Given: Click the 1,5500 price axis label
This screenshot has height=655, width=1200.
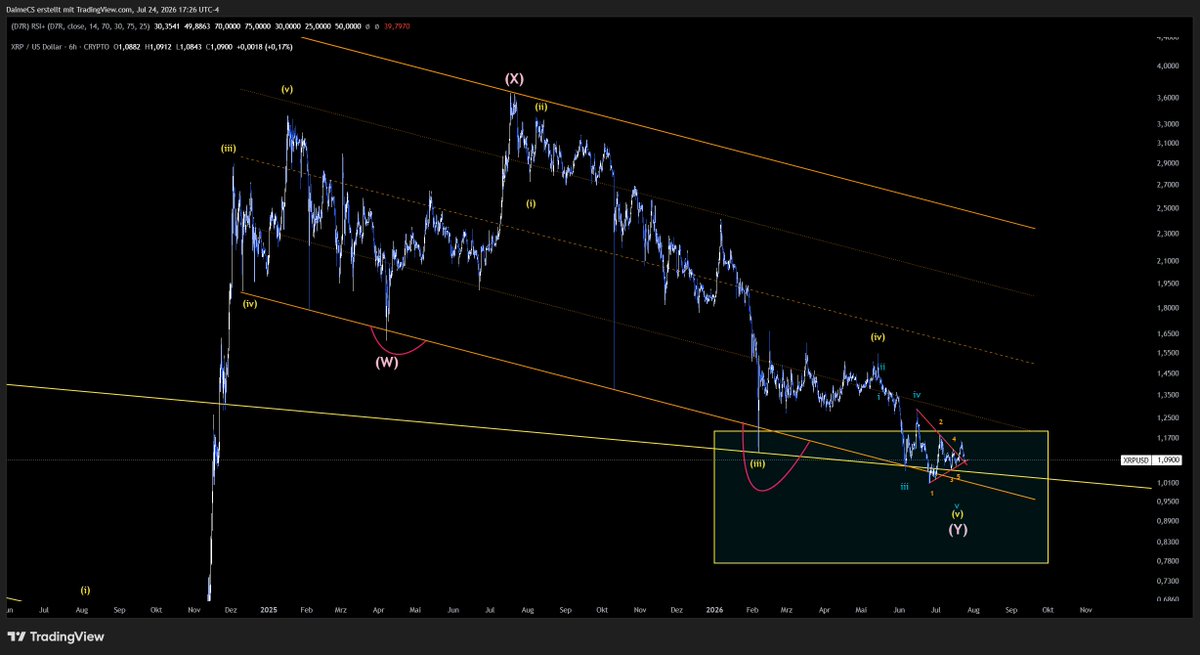Looking at the screenshot, I should [x=1166, y=352].
